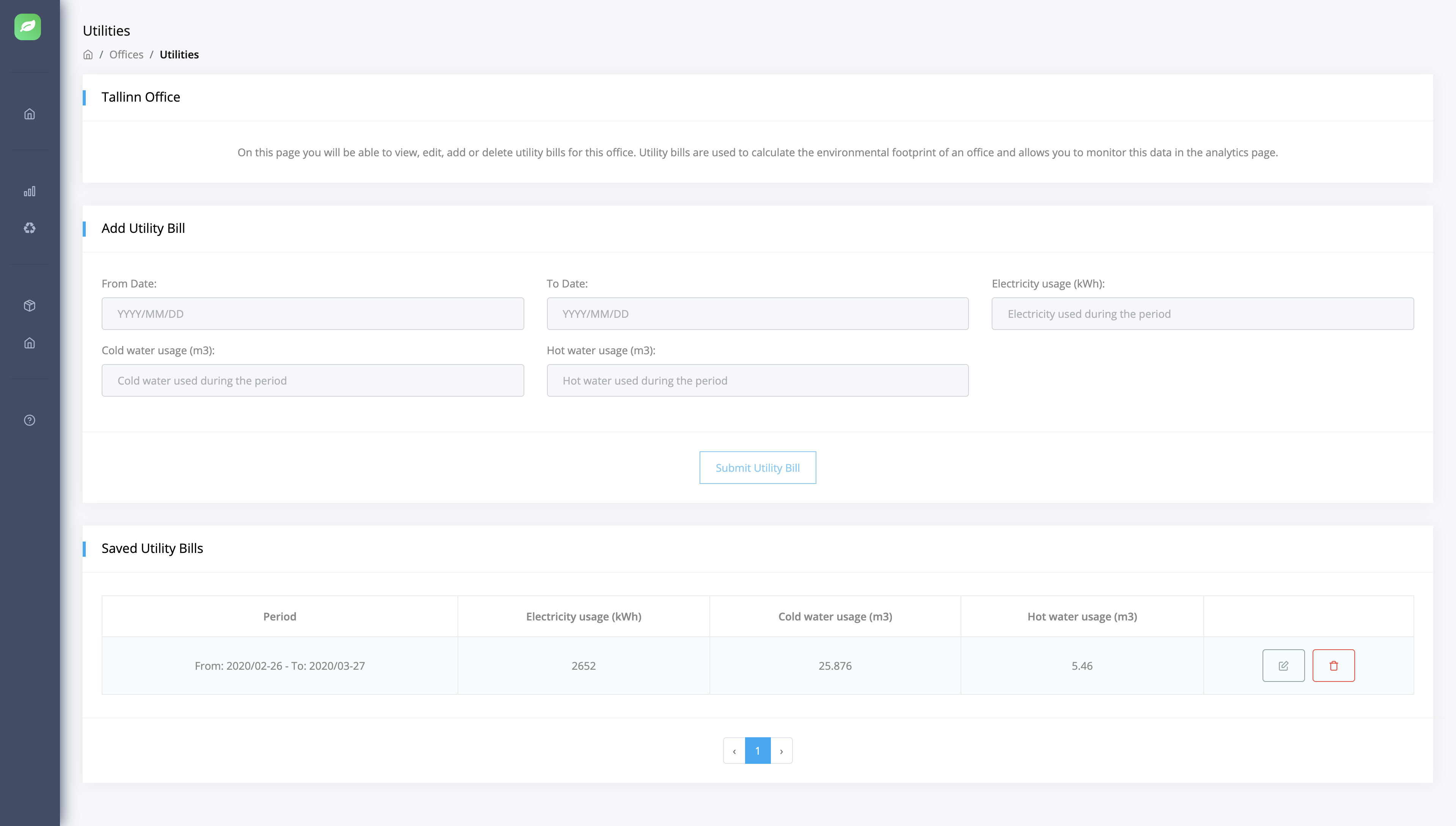The height and width of the screenshot is (826, 1456).
Task: Open the home dashboard sidebar icon
Action: point(30,114)
